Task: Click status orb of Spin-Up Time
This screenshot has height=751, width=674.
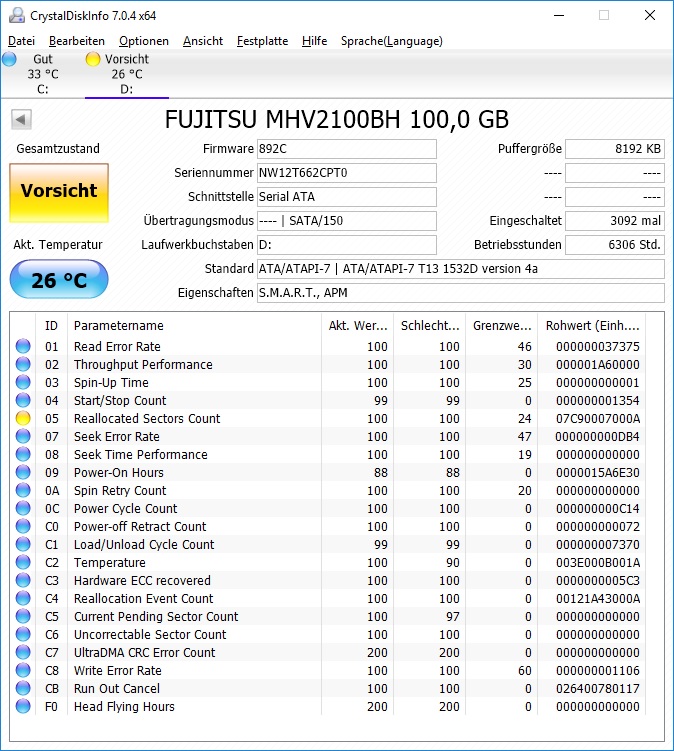Action: (x=23, y=382)
